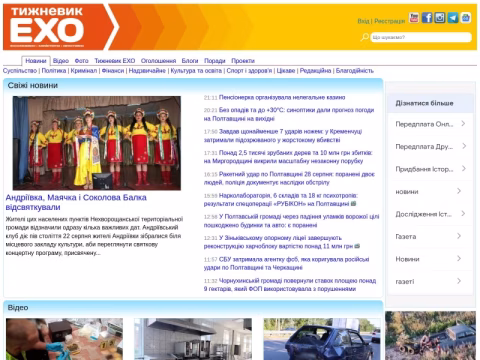Image resolution: width=480 pixels, height=360 pixels.
Task: Go to Редакційна category
Action: pos(315,71)
